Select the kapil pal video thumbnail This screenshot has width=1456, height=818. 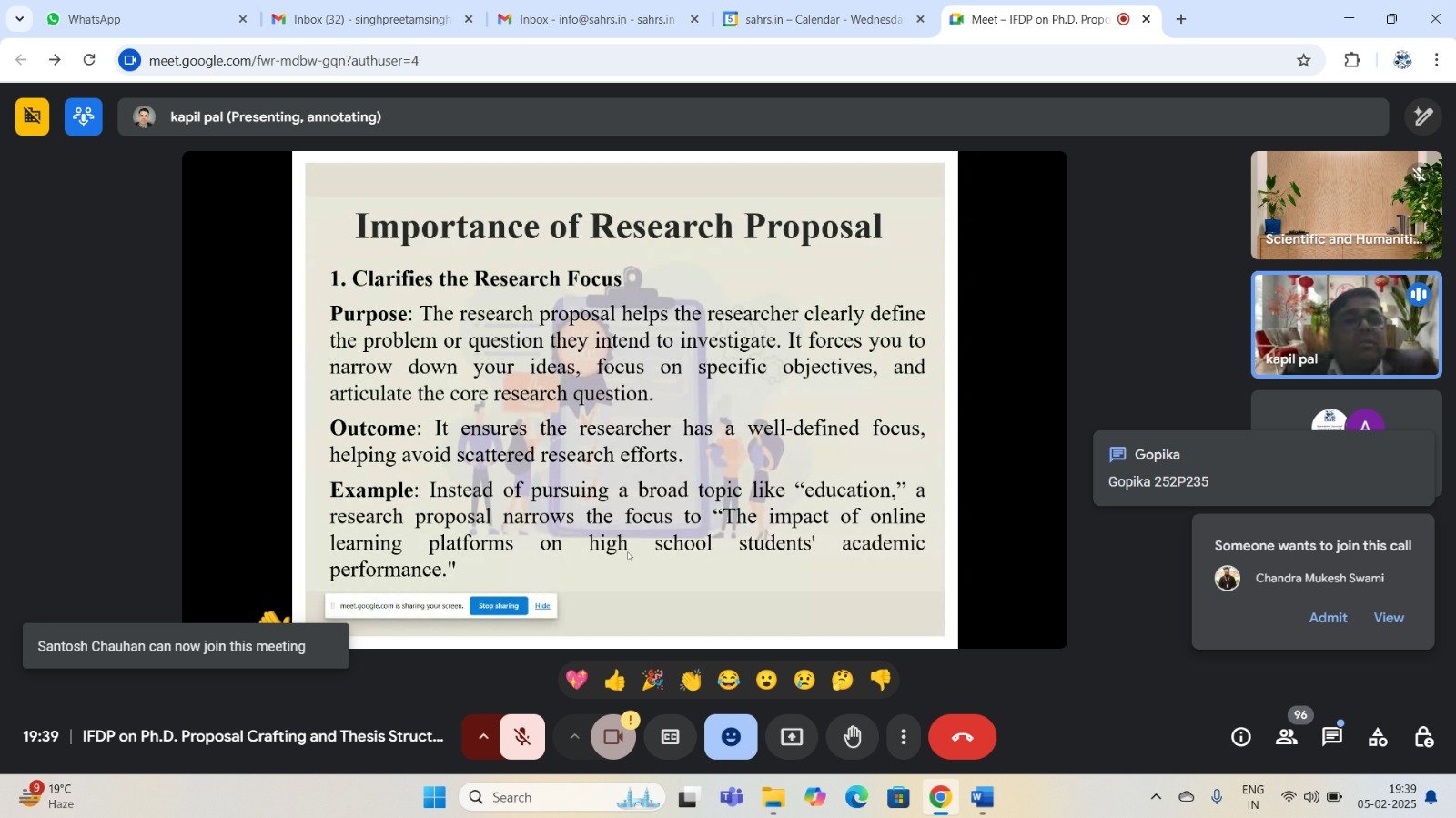coord(1346,325)
